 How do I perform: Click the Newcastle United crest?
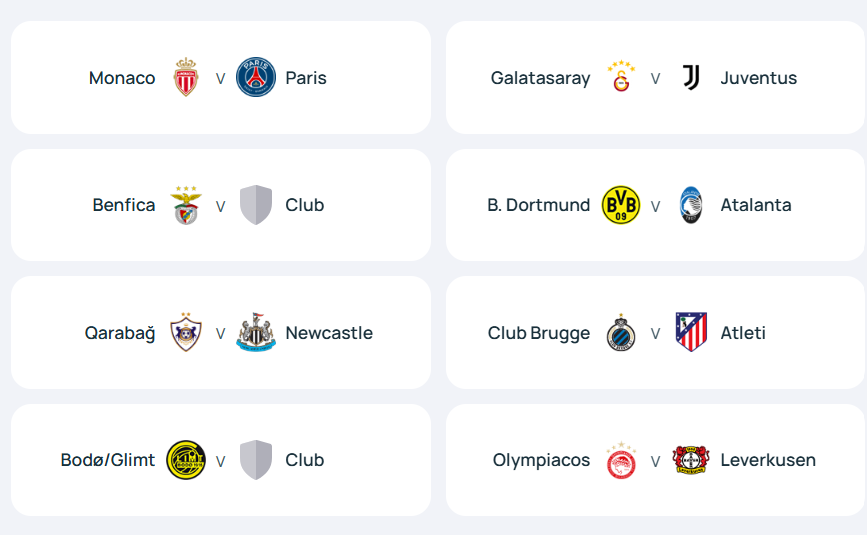pyautogui.click(x=256, y=333)
